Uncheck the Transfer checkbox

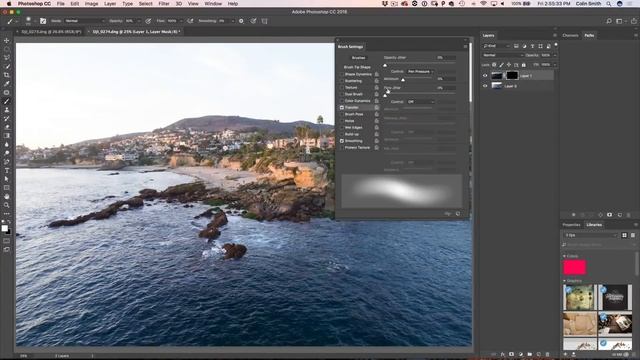[x=342, y=107]
